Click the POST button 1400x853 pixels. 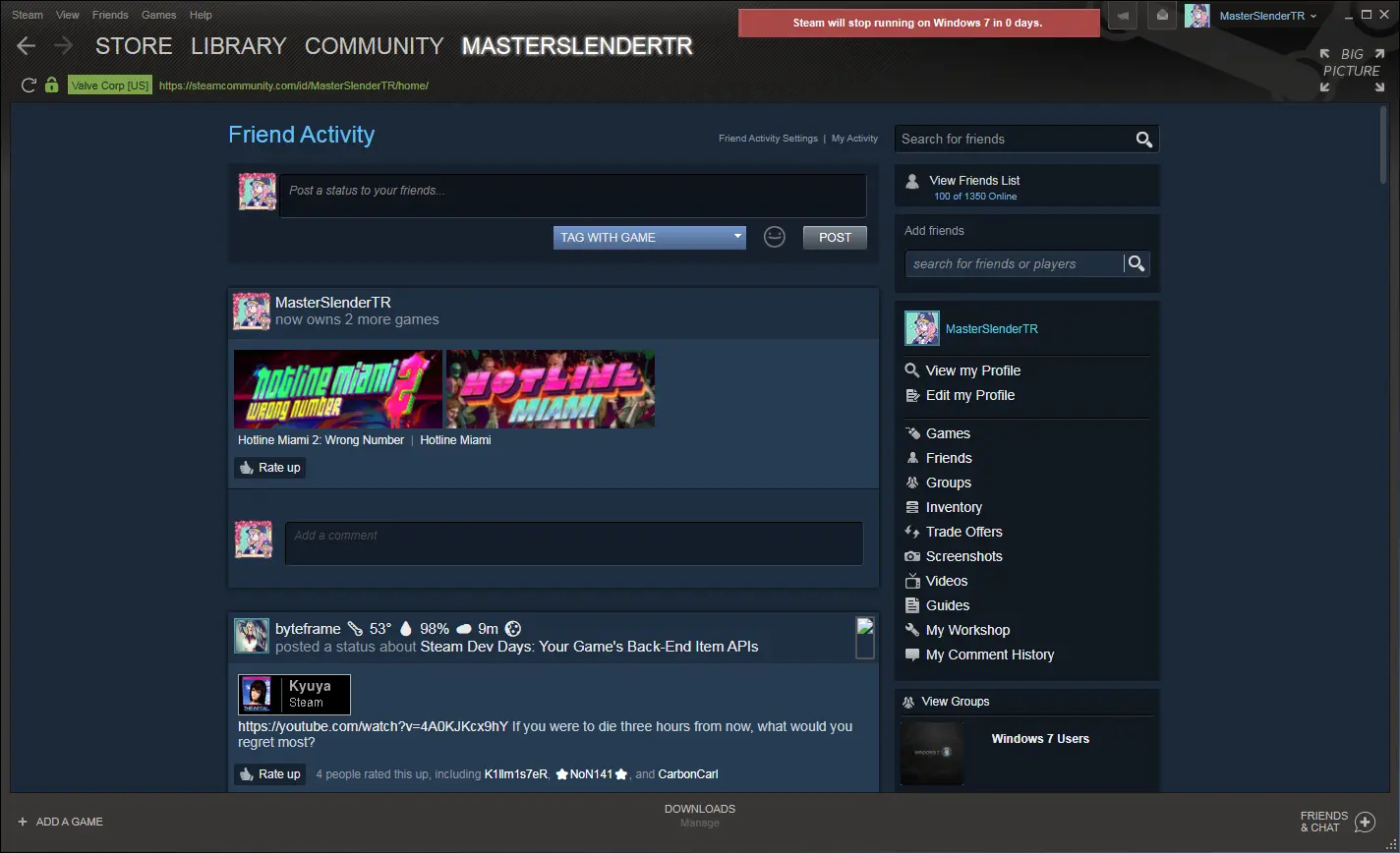coord(835,237)
